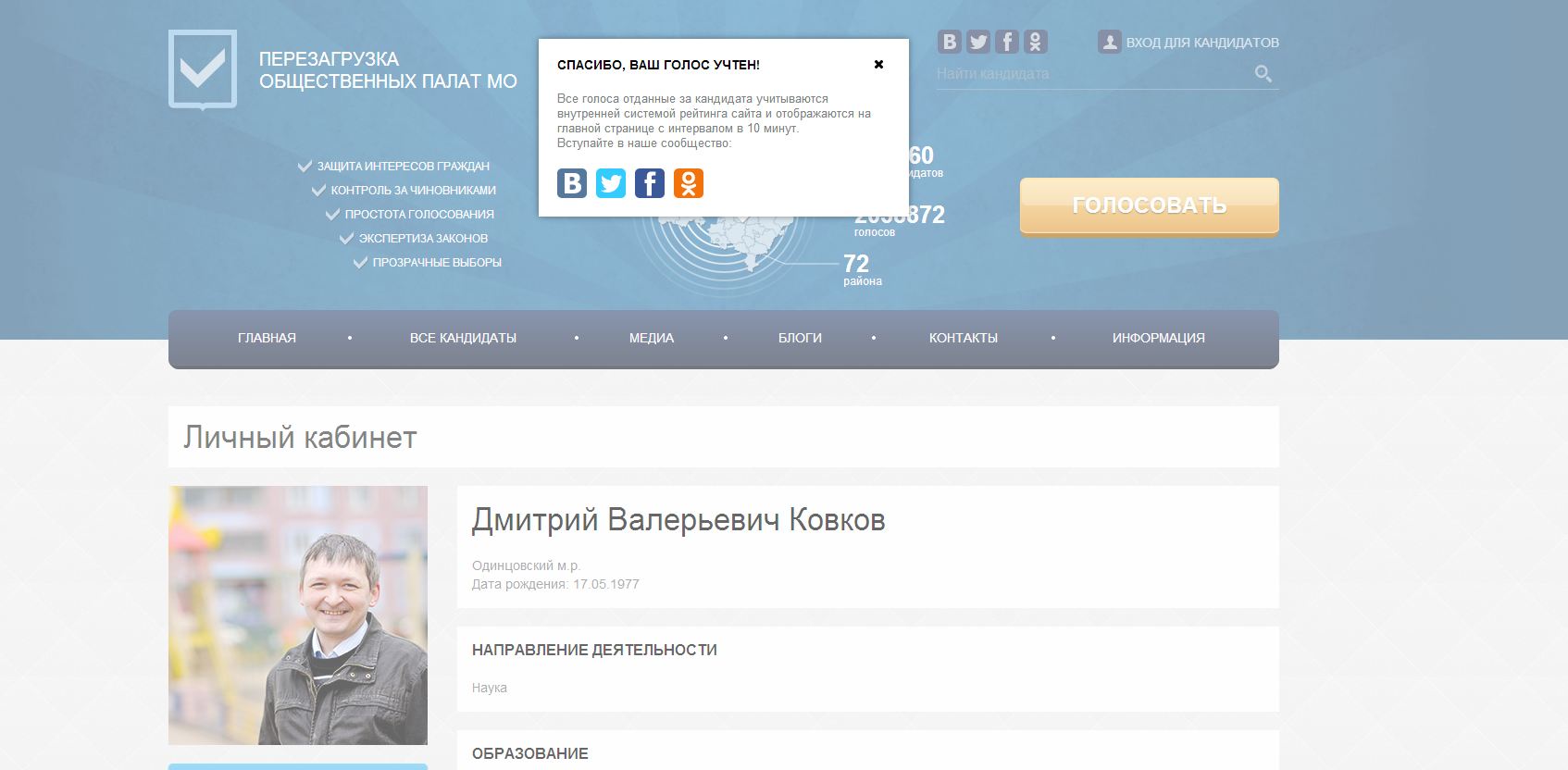1568x770 pixels.
Task: Open the 'Медиа' menu item
Action: (x=652, y=338)
